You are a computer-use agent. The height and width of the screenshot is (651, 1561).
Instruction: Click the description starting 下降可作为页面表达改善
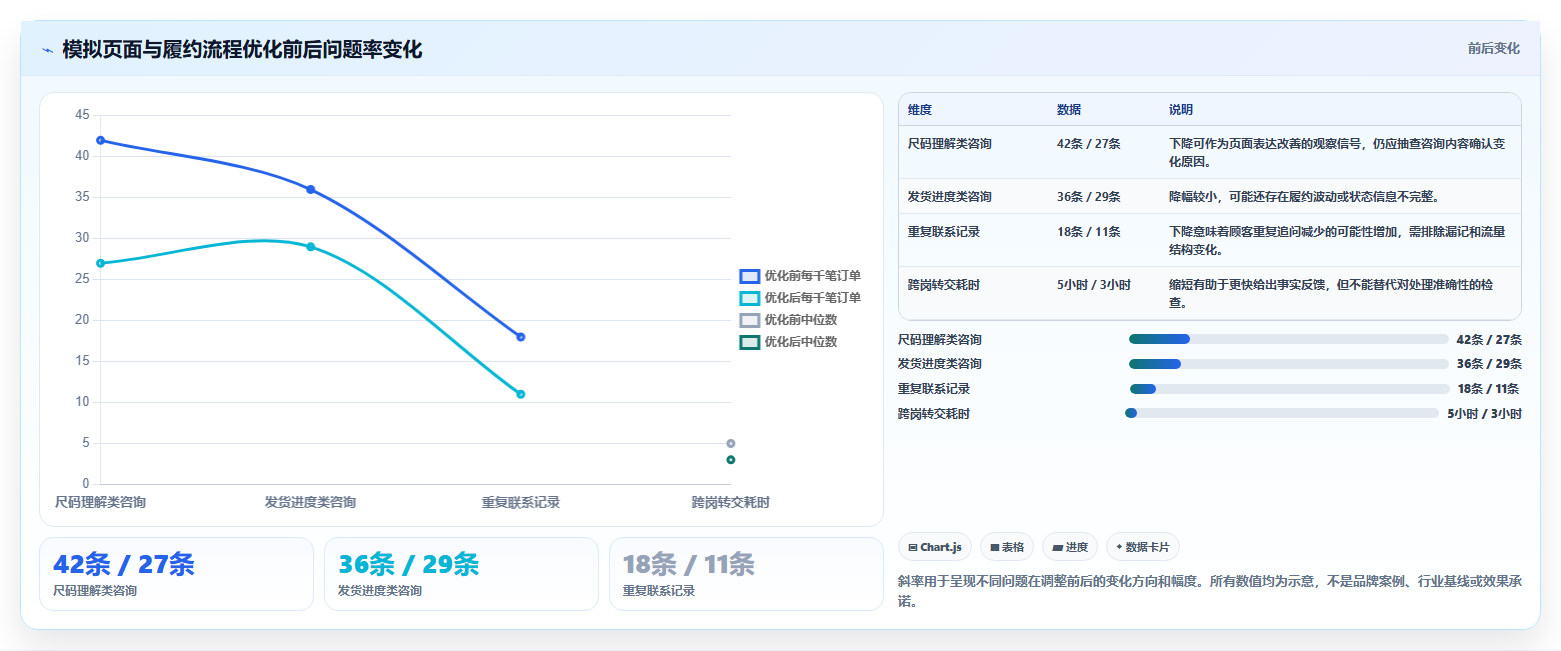point(1337,152)
